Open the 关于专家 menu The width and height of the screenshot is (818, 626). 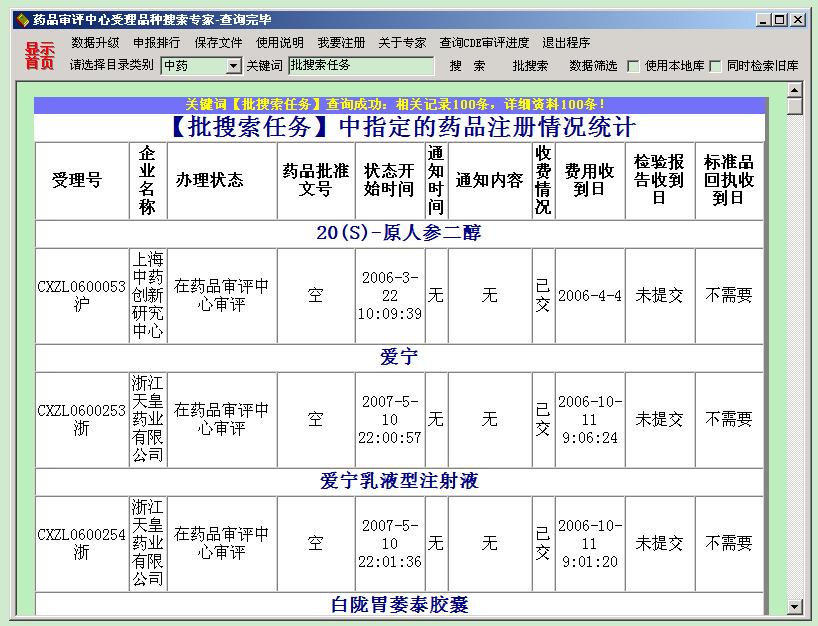pos(402,42)
